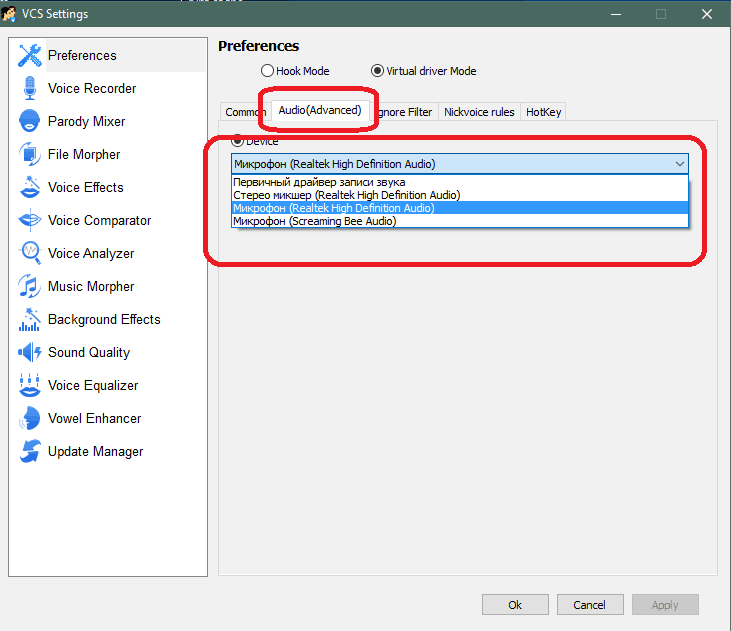The width and height of the screenshot is (731, 631).
Task: Click the Vowel Enhancer icon
Action: (29, 418)
